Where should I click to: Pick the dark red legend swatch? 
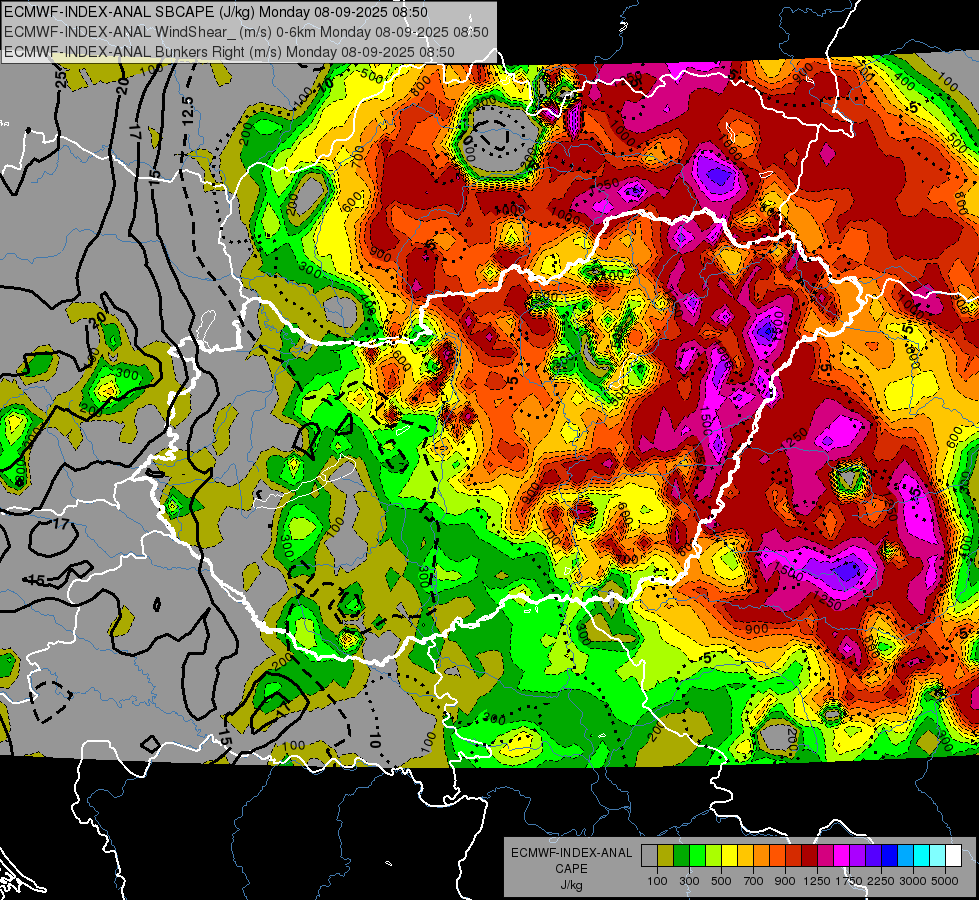(x=810, y=856)
